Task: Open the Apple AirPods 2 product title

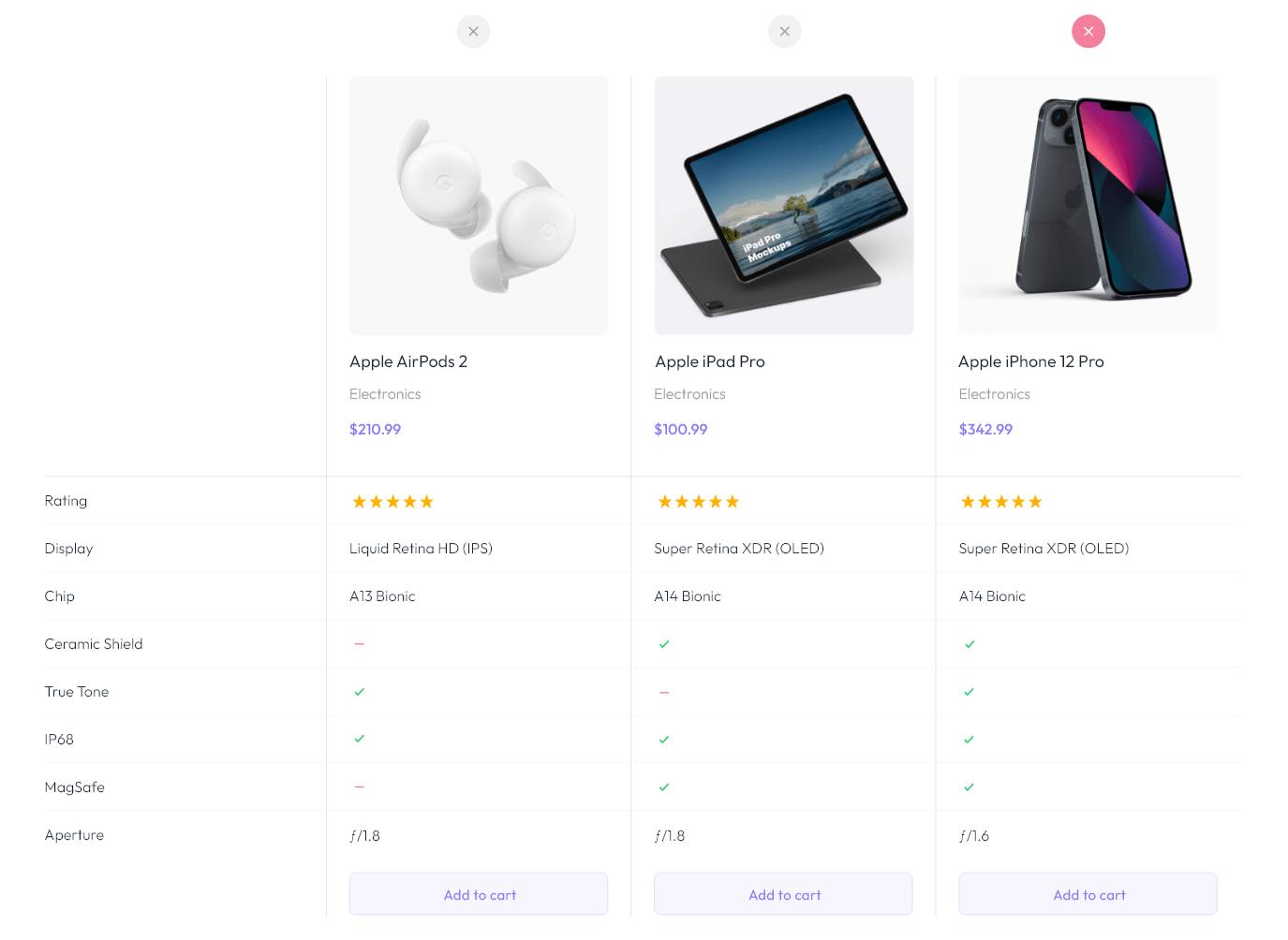Action: 408,361
